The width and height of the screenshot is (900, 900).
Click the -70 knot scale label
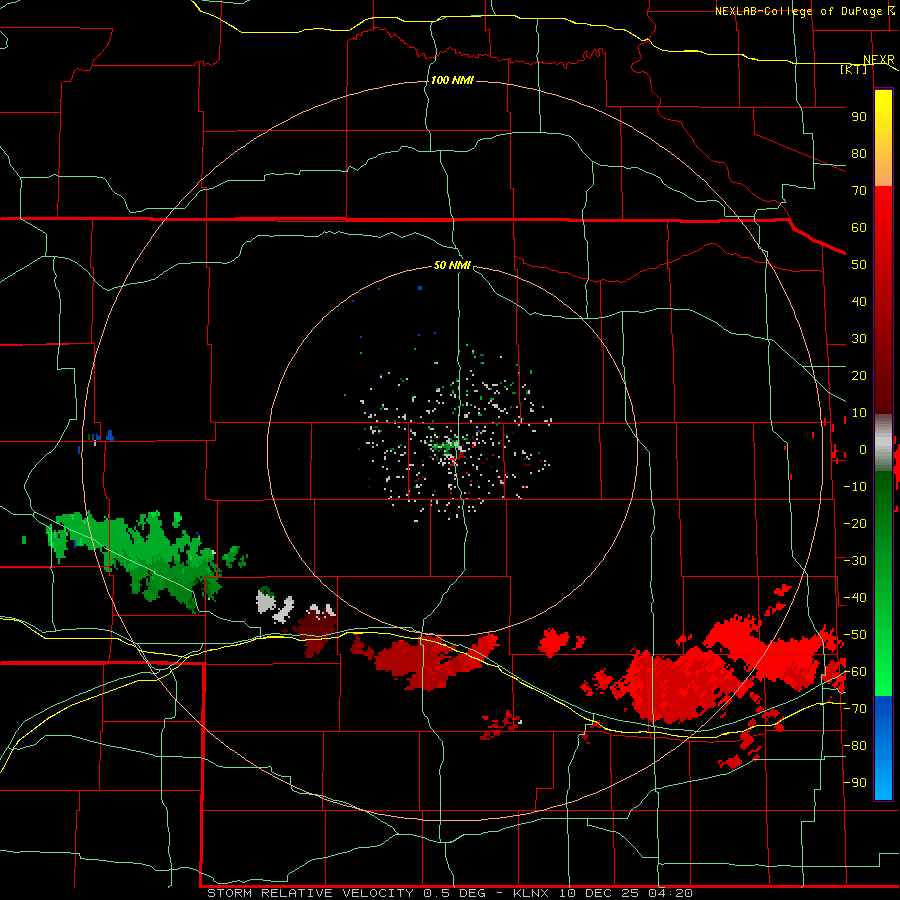click(855, 709)
